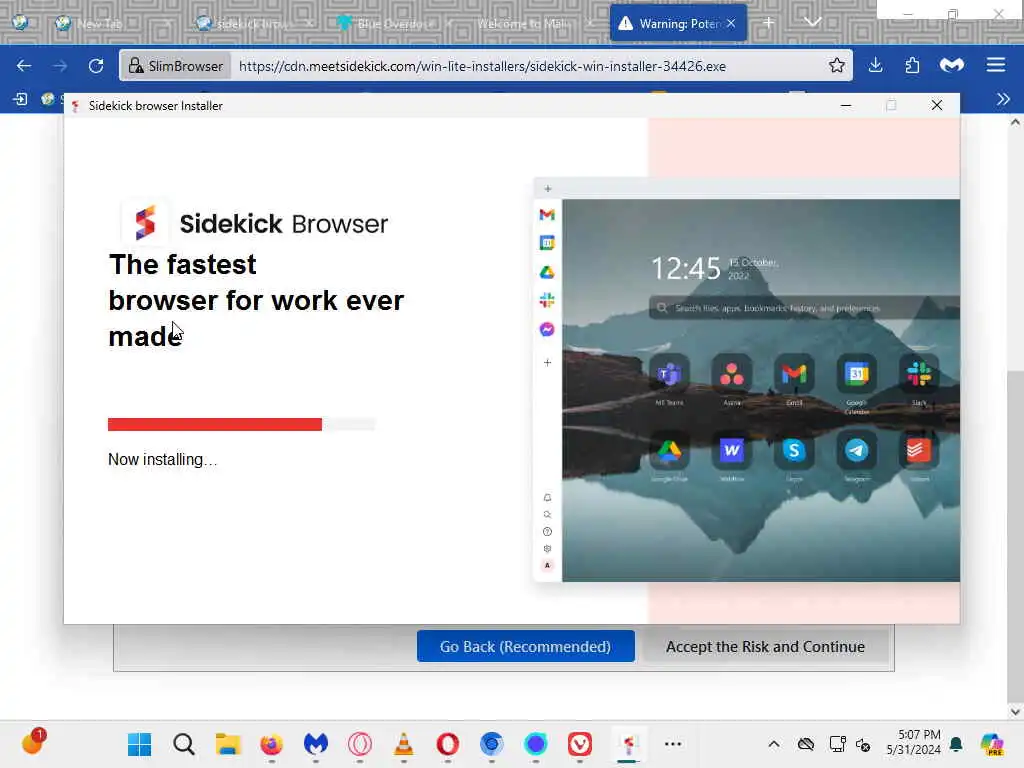The height and width of the screenshot is (768, 1024).
Task: Open the Copilot preview icon
Action: click(991, 744)
